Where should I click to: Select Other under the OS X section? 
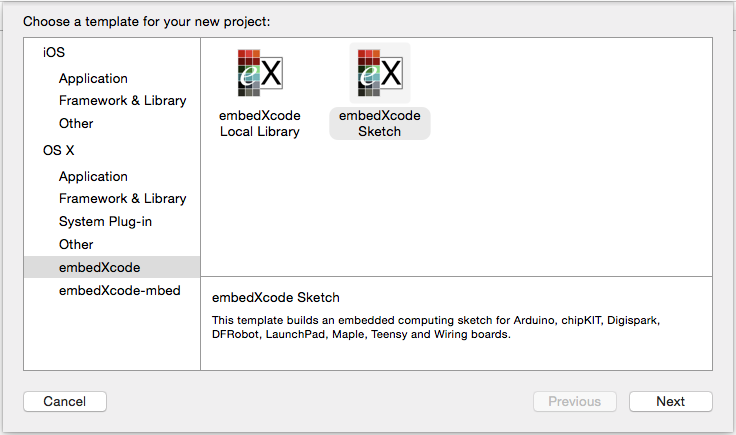coord(76,244)
